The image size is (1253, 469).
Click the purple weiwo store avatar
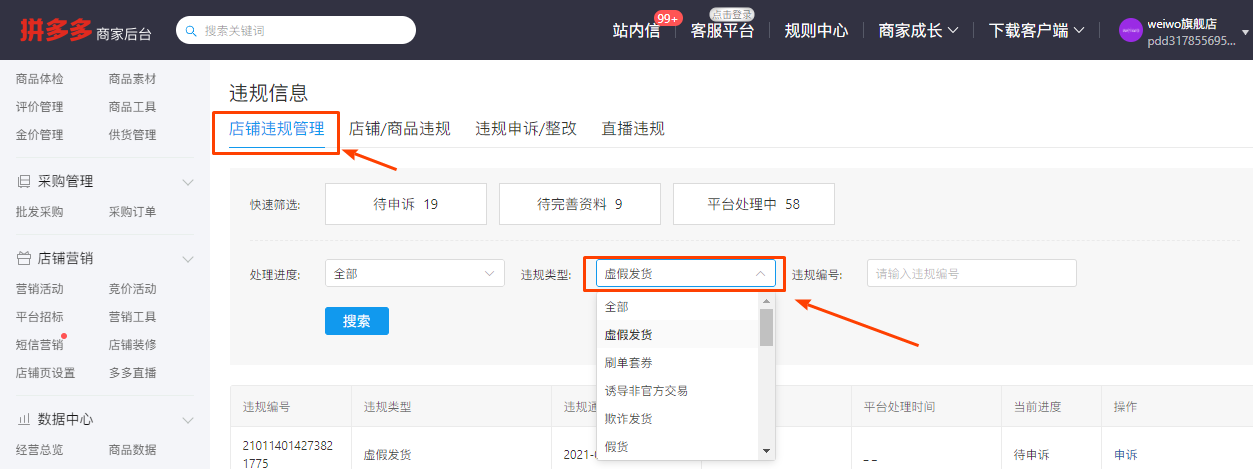tap(1130, 30)
